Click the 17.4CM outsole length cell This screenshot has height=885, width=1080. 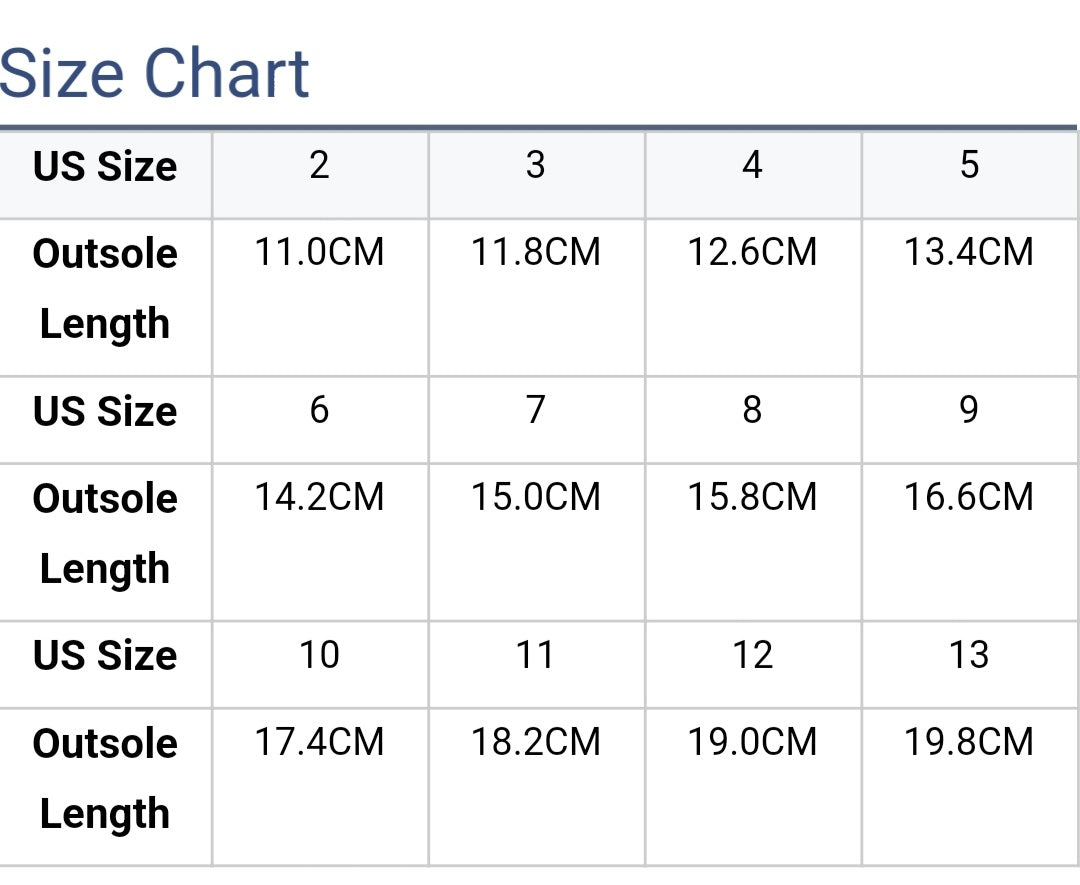[319, 742]
